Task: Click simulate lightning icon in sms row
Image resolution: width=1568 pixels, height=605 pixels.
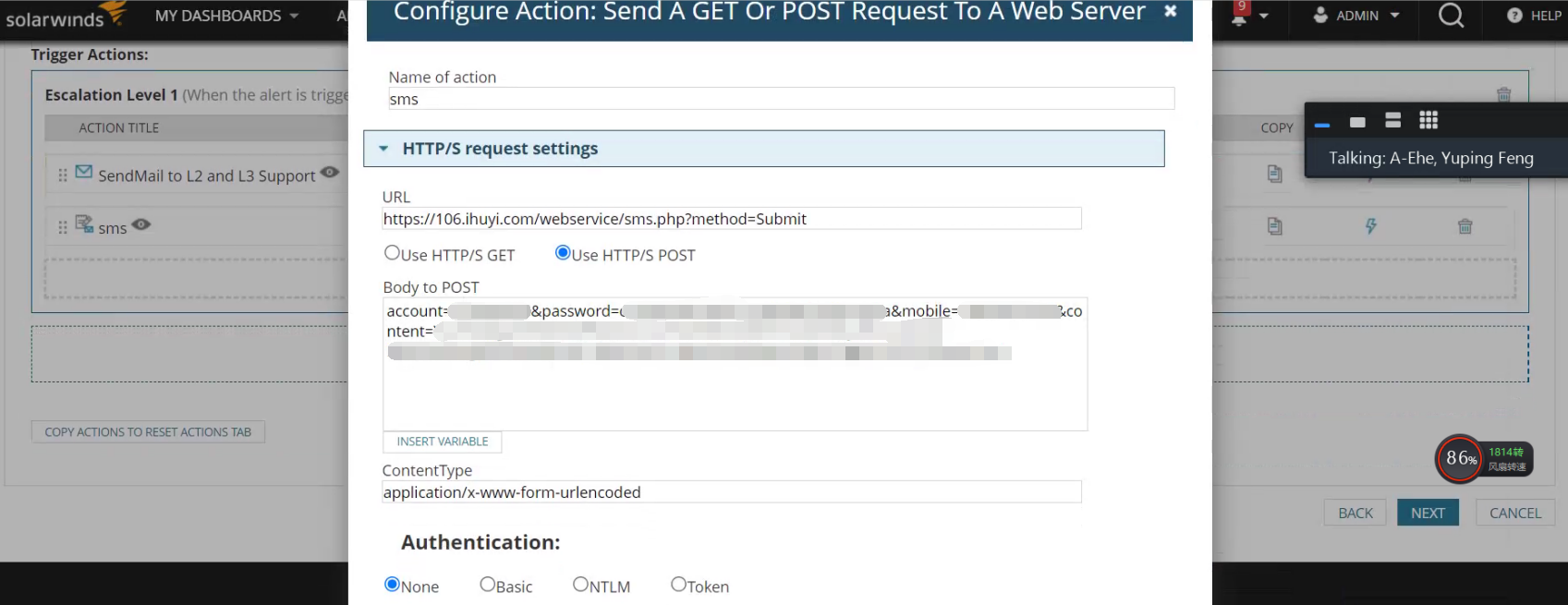Action: click(1371, 226)
